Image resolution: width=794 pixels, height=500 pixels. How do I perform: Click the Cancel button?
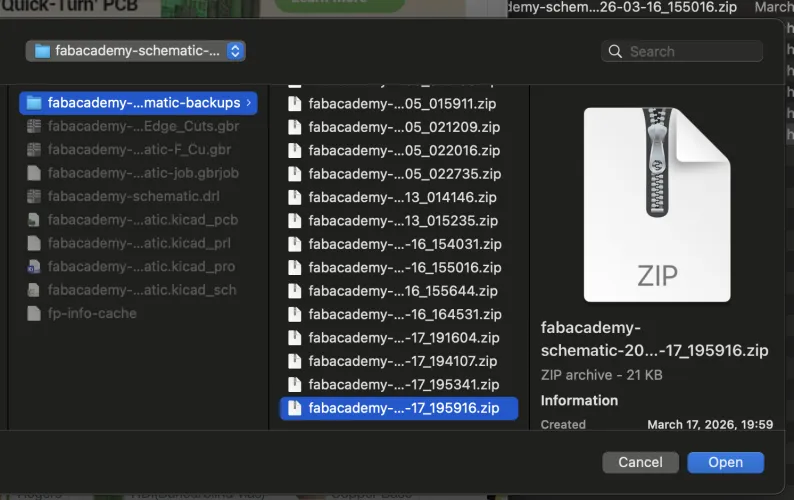[x=640, y=463]
